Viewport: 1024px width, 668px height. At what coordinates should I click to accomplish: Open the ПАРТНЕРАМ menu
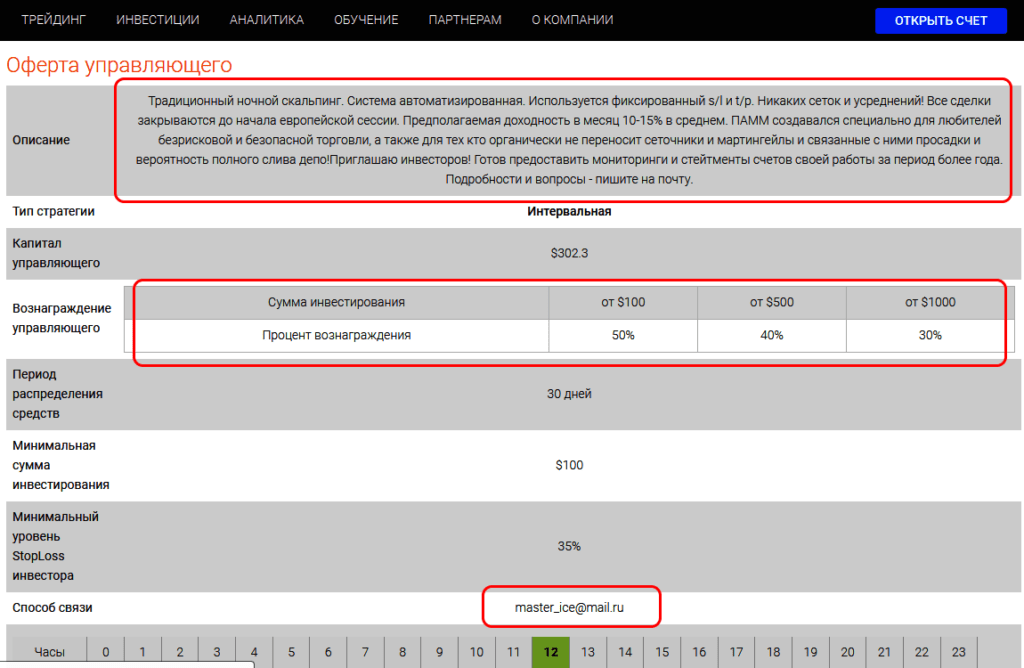coord(464,19)
